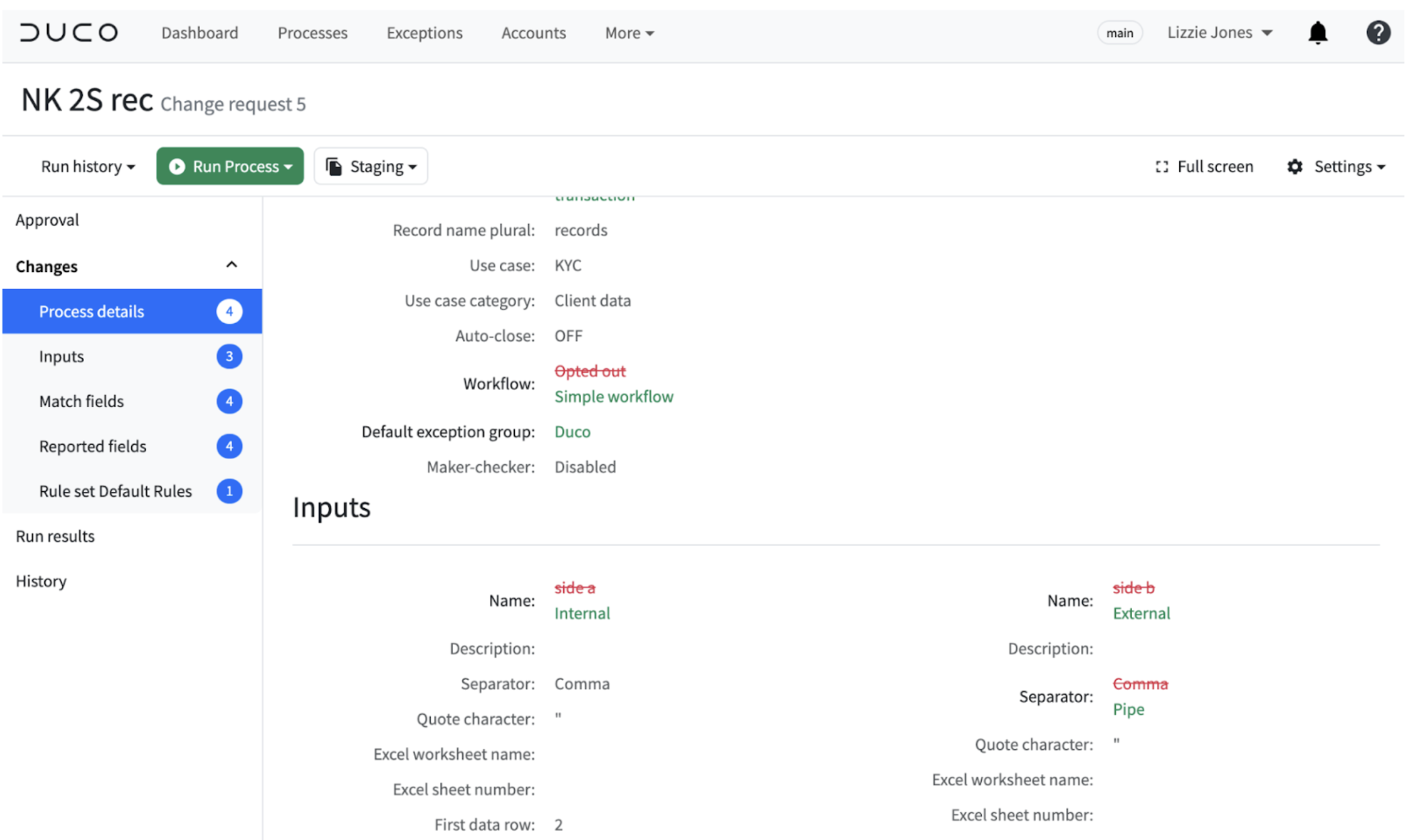Click the main branch badge
The image size is (1416, 840).
coord(1119,32)
